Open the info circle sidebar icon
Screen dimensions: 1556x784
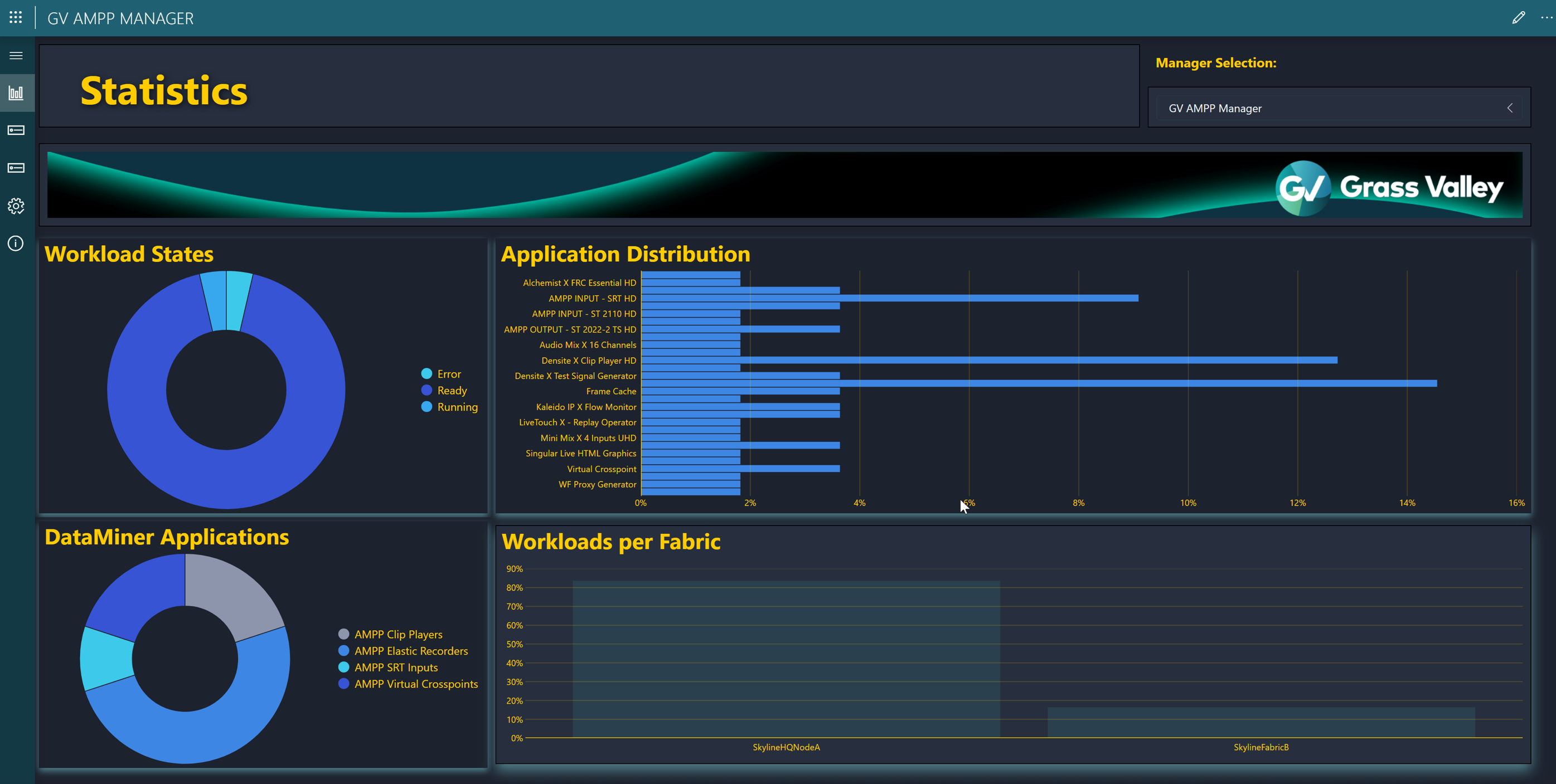[x=16, y=244]
